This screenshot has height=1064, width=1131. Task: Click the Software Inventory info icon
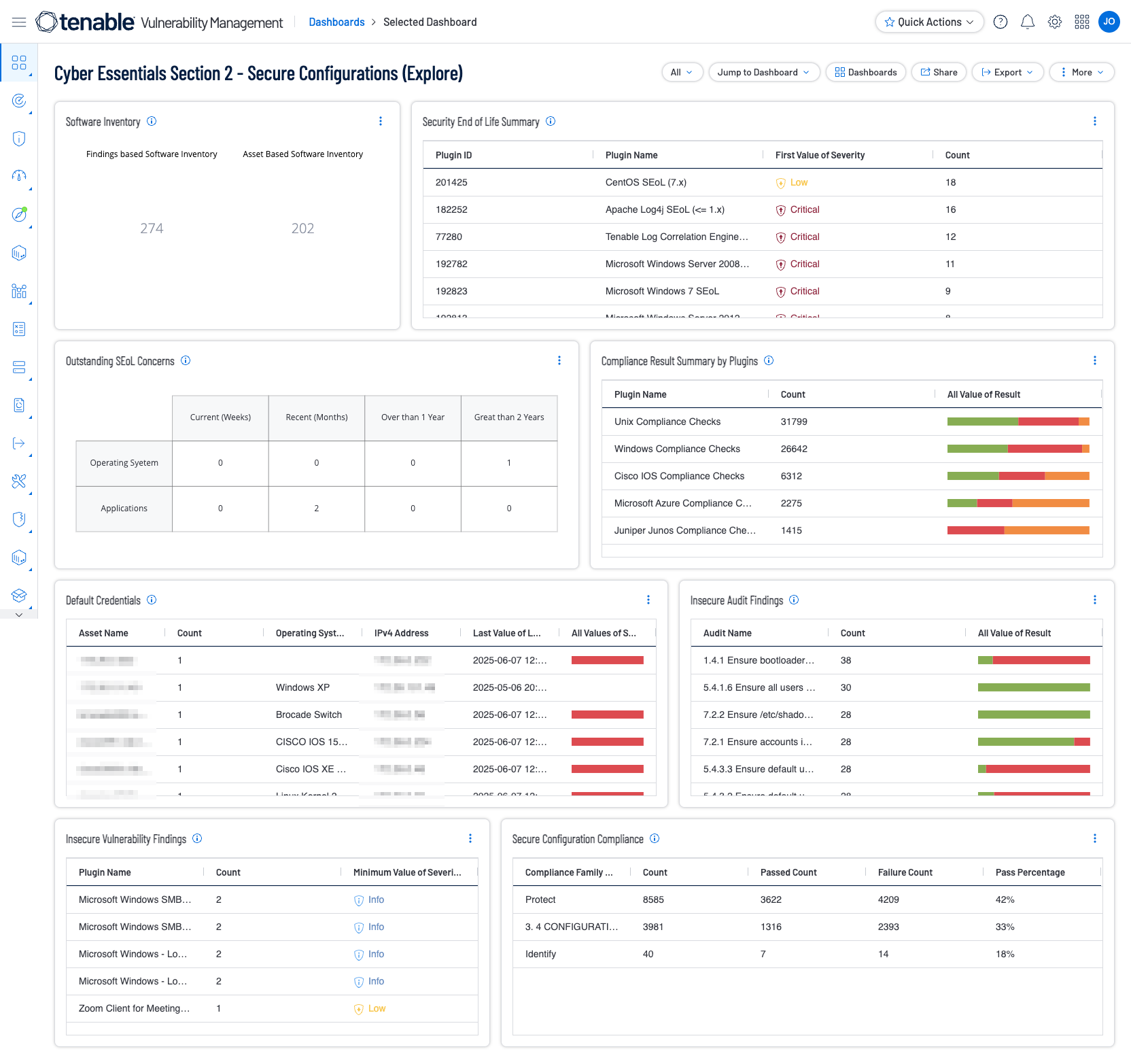coord(152,122)
